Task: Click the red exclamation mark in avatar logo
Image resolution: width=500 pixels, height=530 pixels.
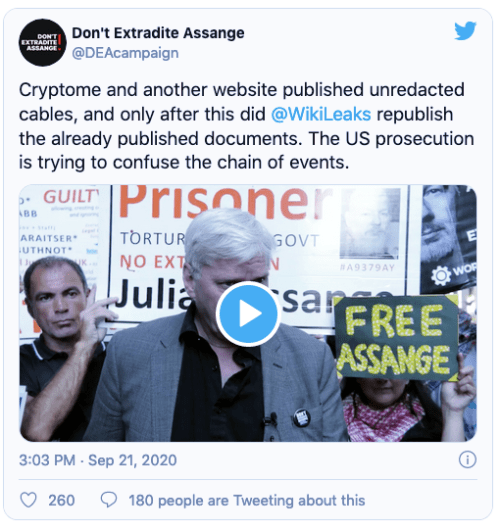Action: pyautogui.click(x=59, y=41)
